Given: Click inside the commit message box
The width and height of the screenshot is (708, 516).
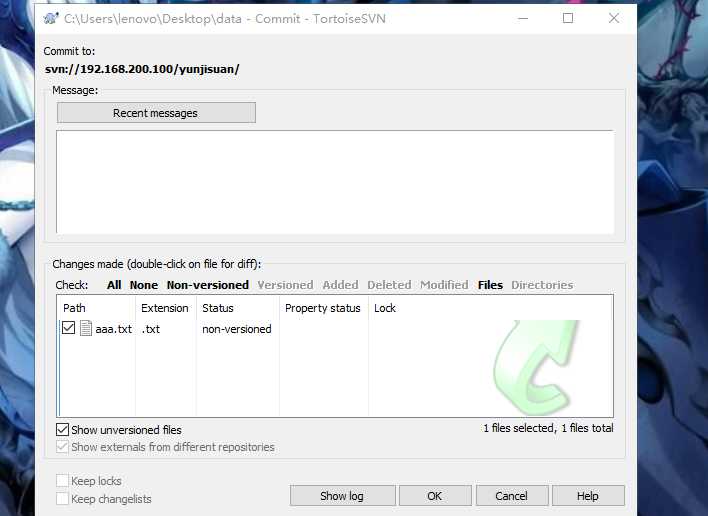Looking at the screenshot, I should coord(335,182).
